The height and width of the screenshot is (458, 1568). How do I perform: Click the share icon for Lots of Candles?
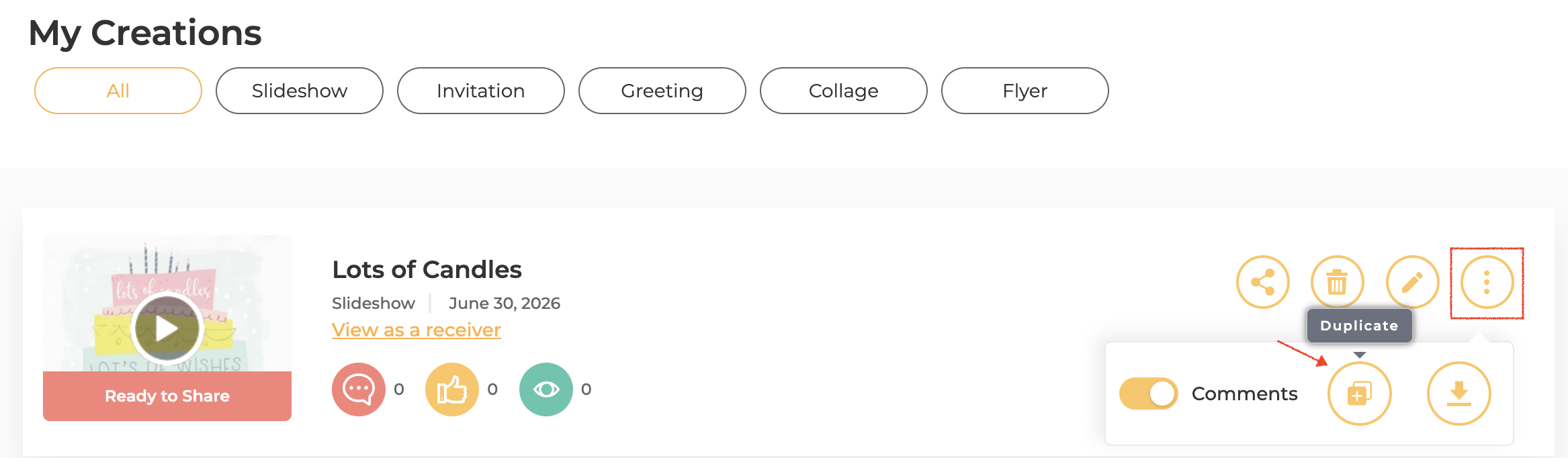[x=1263, y=282]
